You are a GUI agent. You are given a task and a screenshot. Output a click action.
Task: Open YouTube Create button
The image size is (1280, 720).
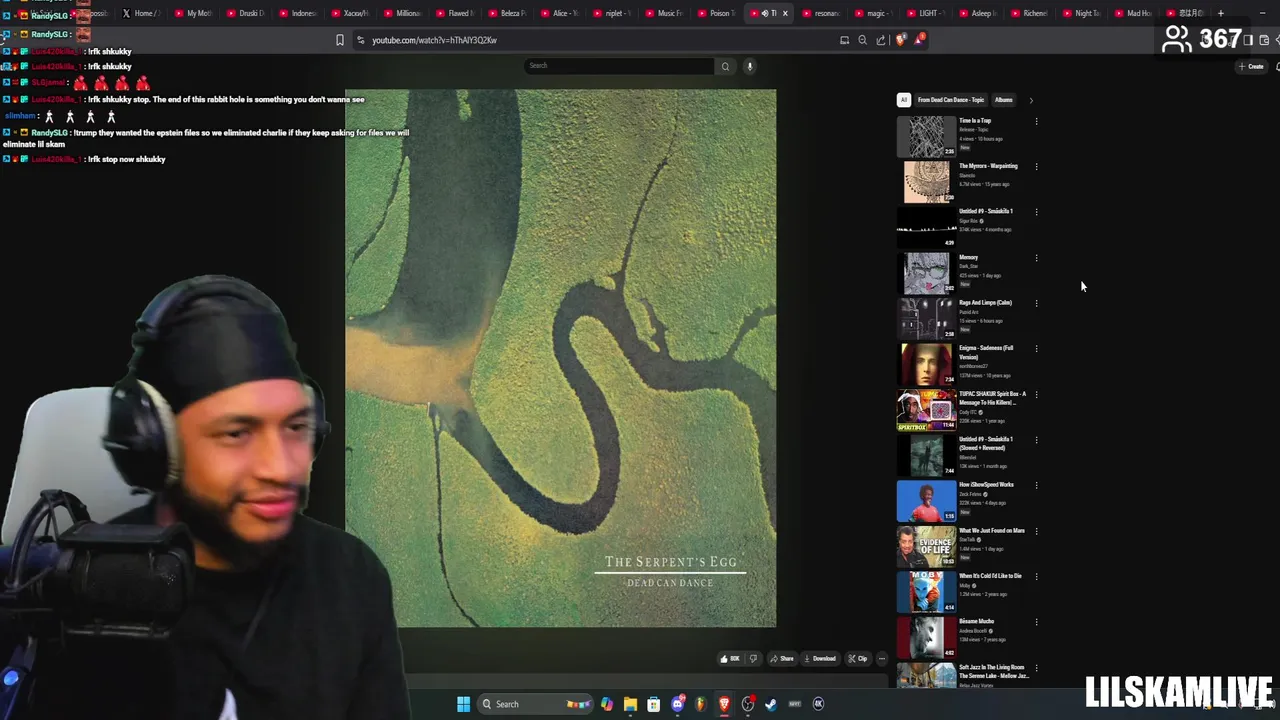[1250, 66]
